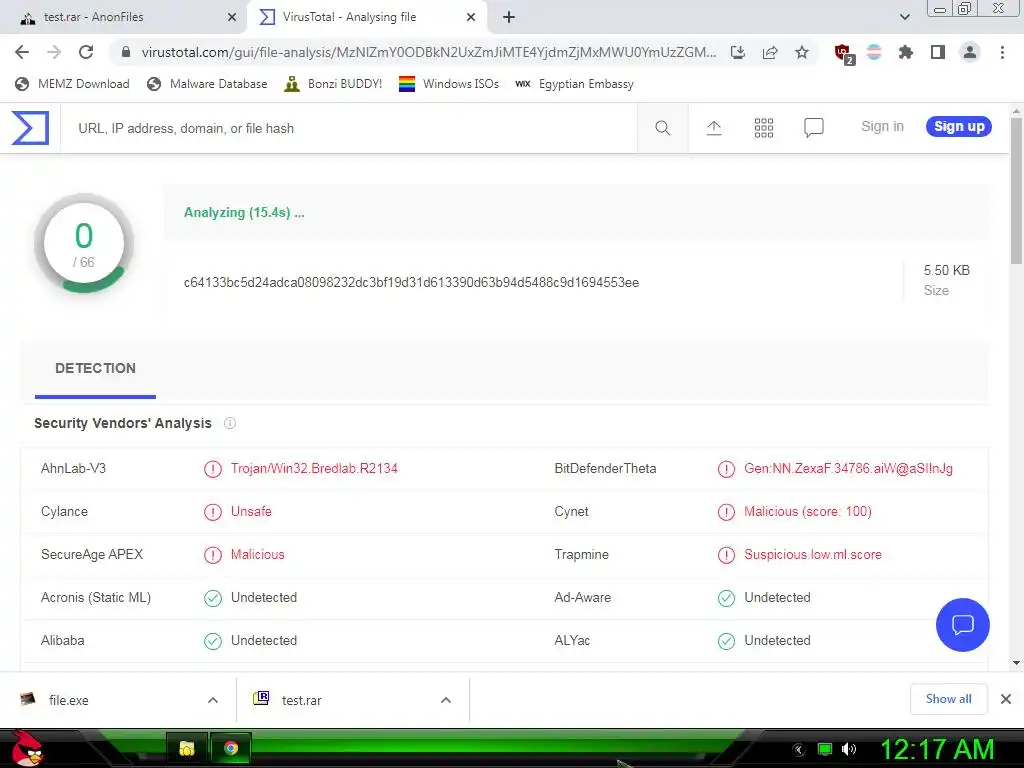Open the blue chat bubble floating button
Image resolution: width=1024 pixels, height=768 pixels.
[x=963, y=625]
